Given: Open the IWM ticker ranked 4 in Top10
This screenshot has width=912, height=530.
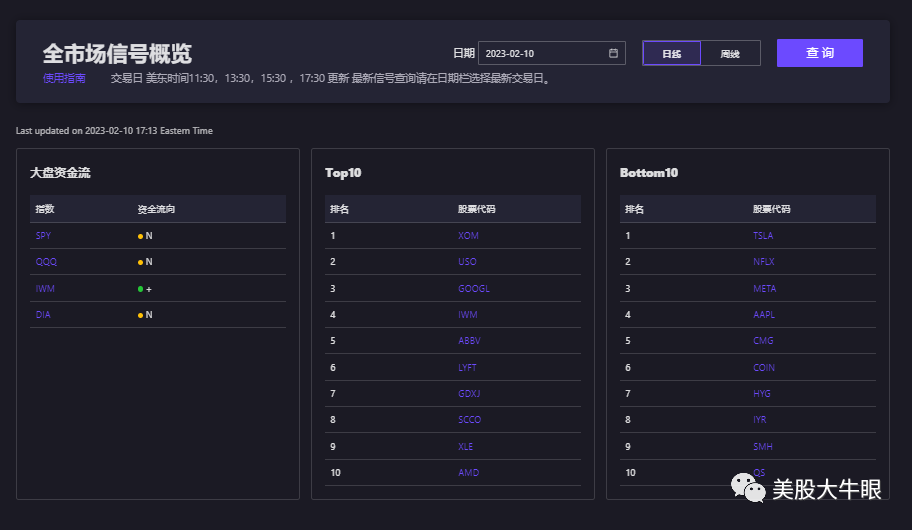Looking at the screenshot, I should (x=468, y=315).
